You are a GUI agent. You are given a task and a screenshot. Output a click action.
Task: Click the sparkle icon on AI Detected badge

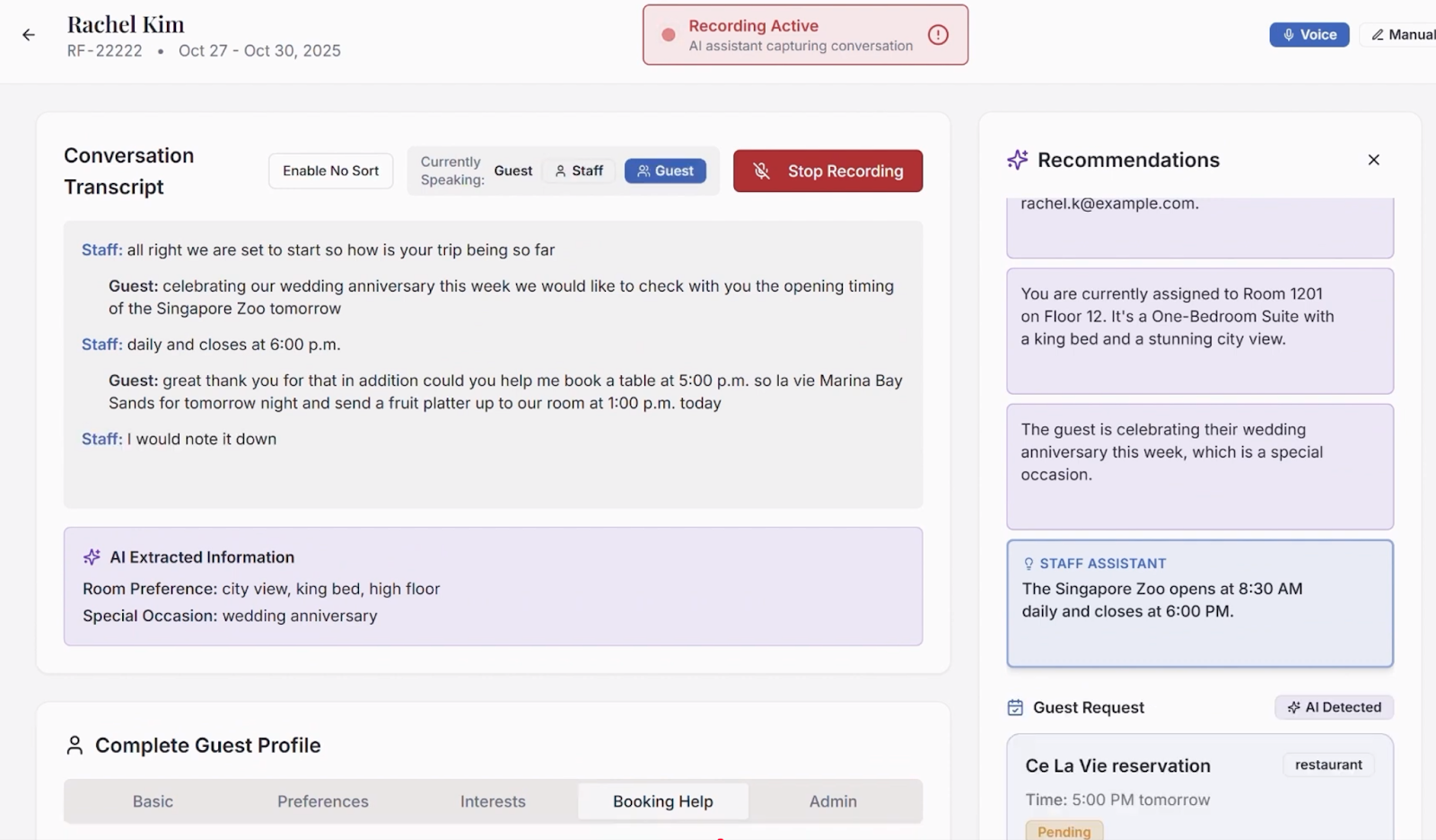(x=1293, y=707)
